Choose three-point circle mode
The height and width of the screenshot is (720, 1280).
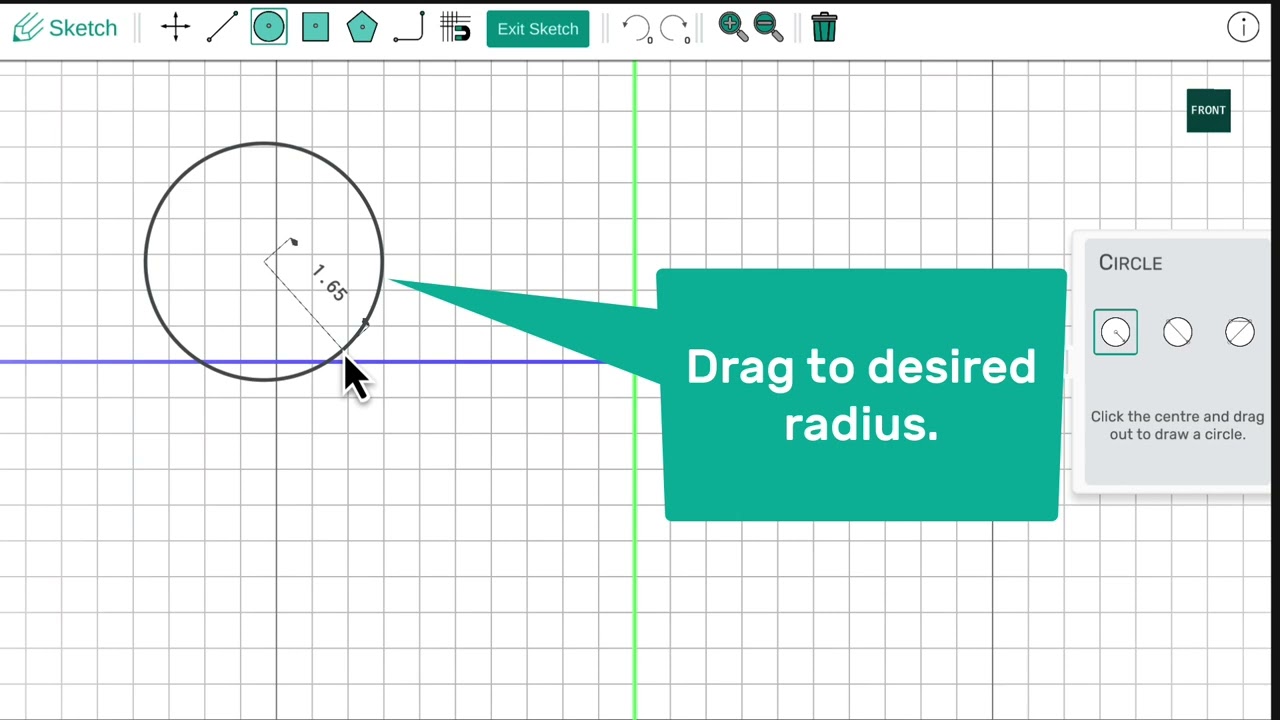coord(1239,332)
